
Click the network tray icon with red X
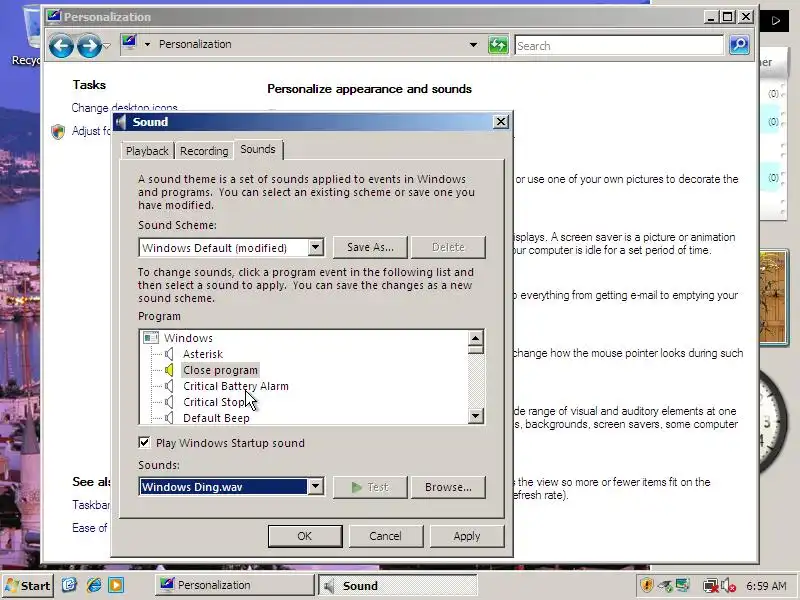711,585
